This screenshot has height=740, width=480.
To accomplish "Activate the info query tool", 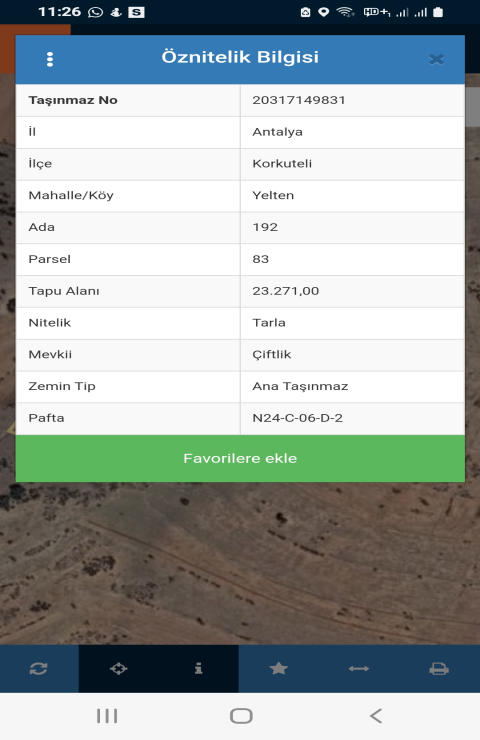I will pyautogui.click(x=199, y=668).
